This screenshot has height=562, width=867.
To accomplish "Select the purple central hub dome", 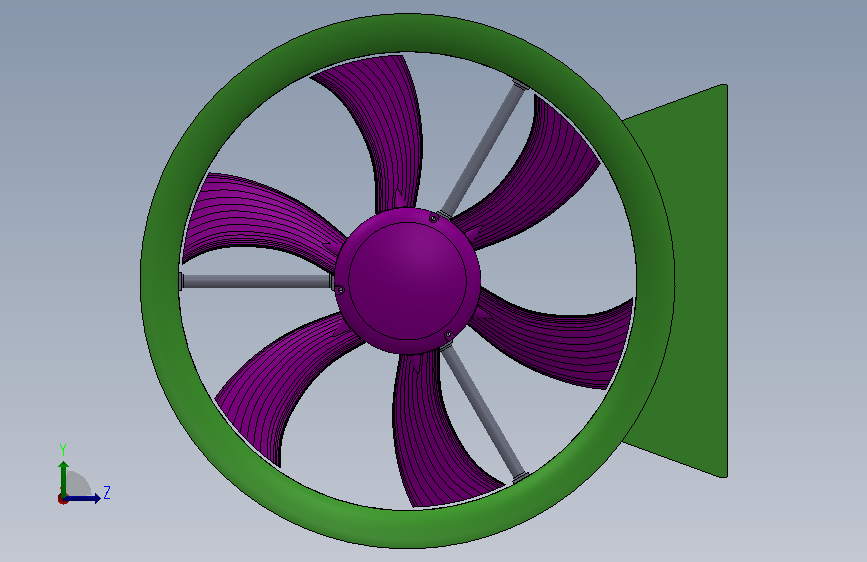I will [408, 281].
